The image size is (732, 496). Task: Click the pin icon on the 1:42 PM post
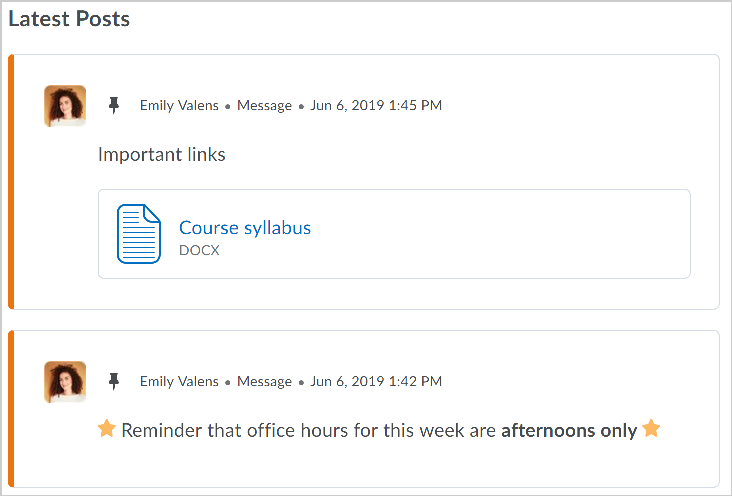[x=114, y=381]
